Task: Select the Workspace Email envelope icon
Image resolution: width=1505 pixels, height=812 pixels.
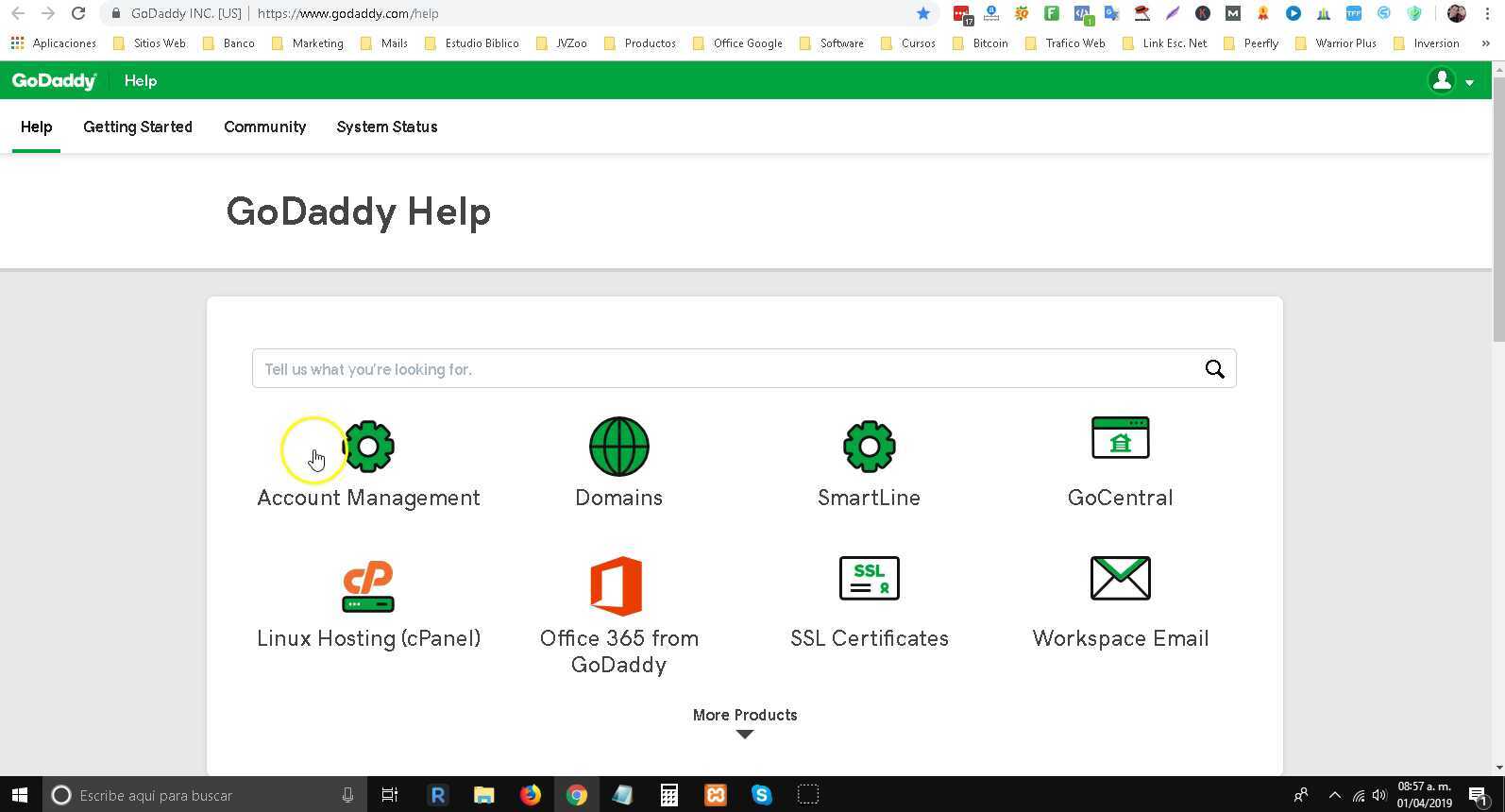Action: [x=1120, y=578]
